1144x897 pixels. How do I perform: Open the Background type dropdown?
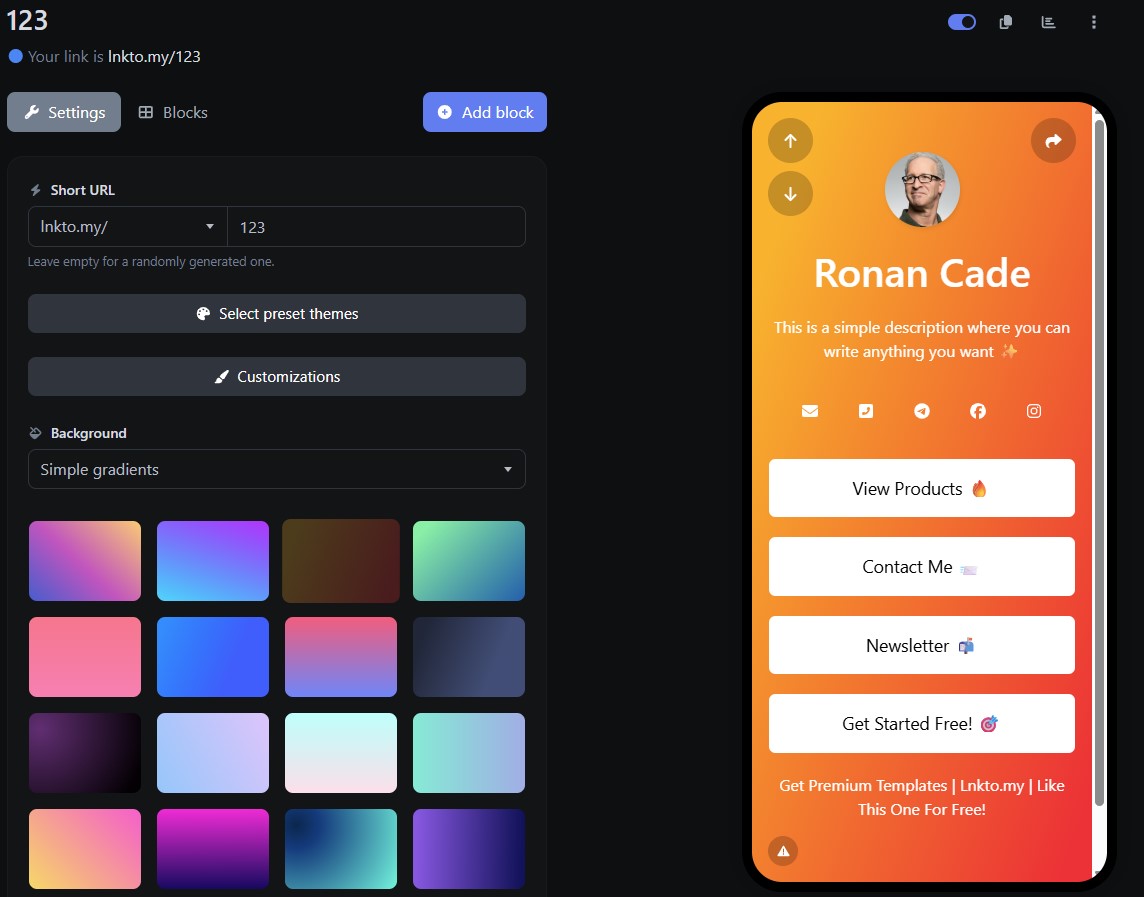pyautogui.click(x=276, y=469)
